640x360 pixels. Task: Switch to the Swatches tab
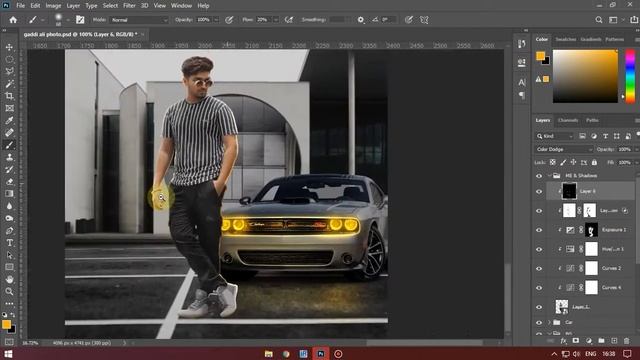tap(566, 39)
